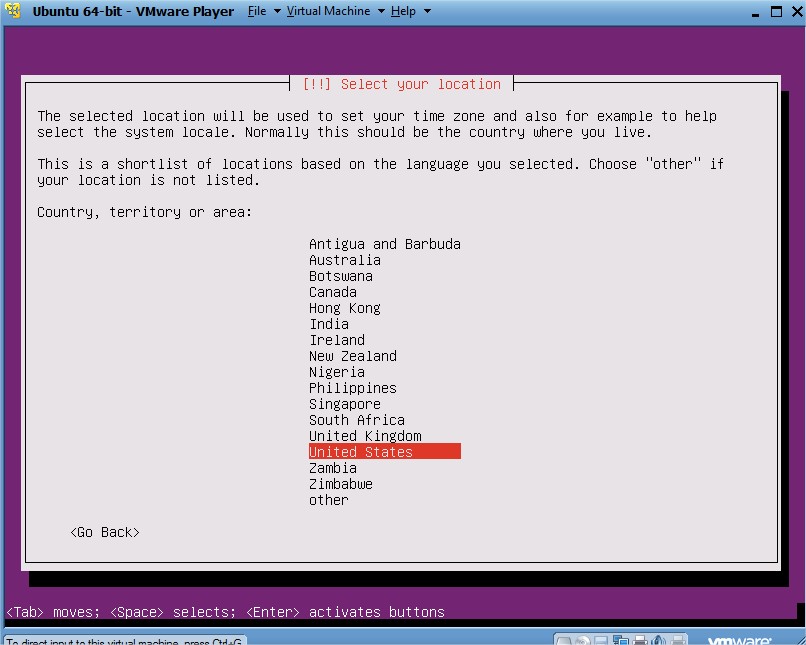Click the sound card status icon
806x645 pixels.
coord(659,640)
